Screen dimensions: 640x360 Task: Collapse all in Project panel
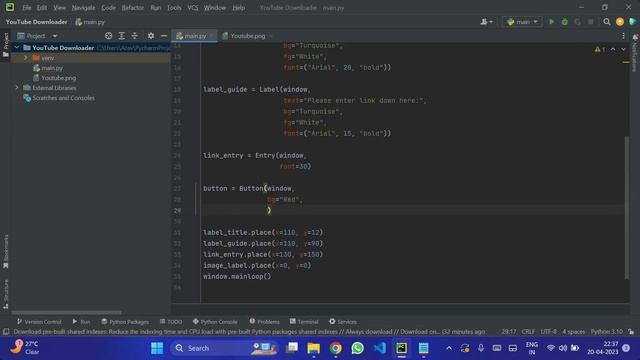(135, 36)
